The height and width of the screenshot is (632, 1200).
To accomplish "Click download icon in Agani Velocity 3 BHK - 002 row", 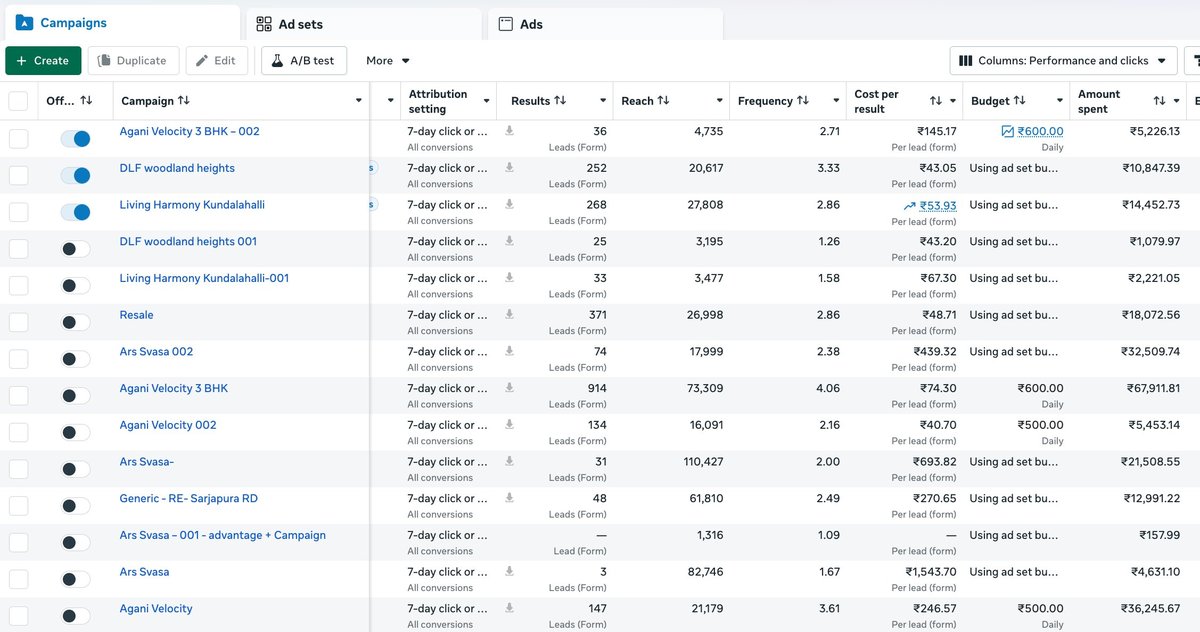I will click(509, 131).
